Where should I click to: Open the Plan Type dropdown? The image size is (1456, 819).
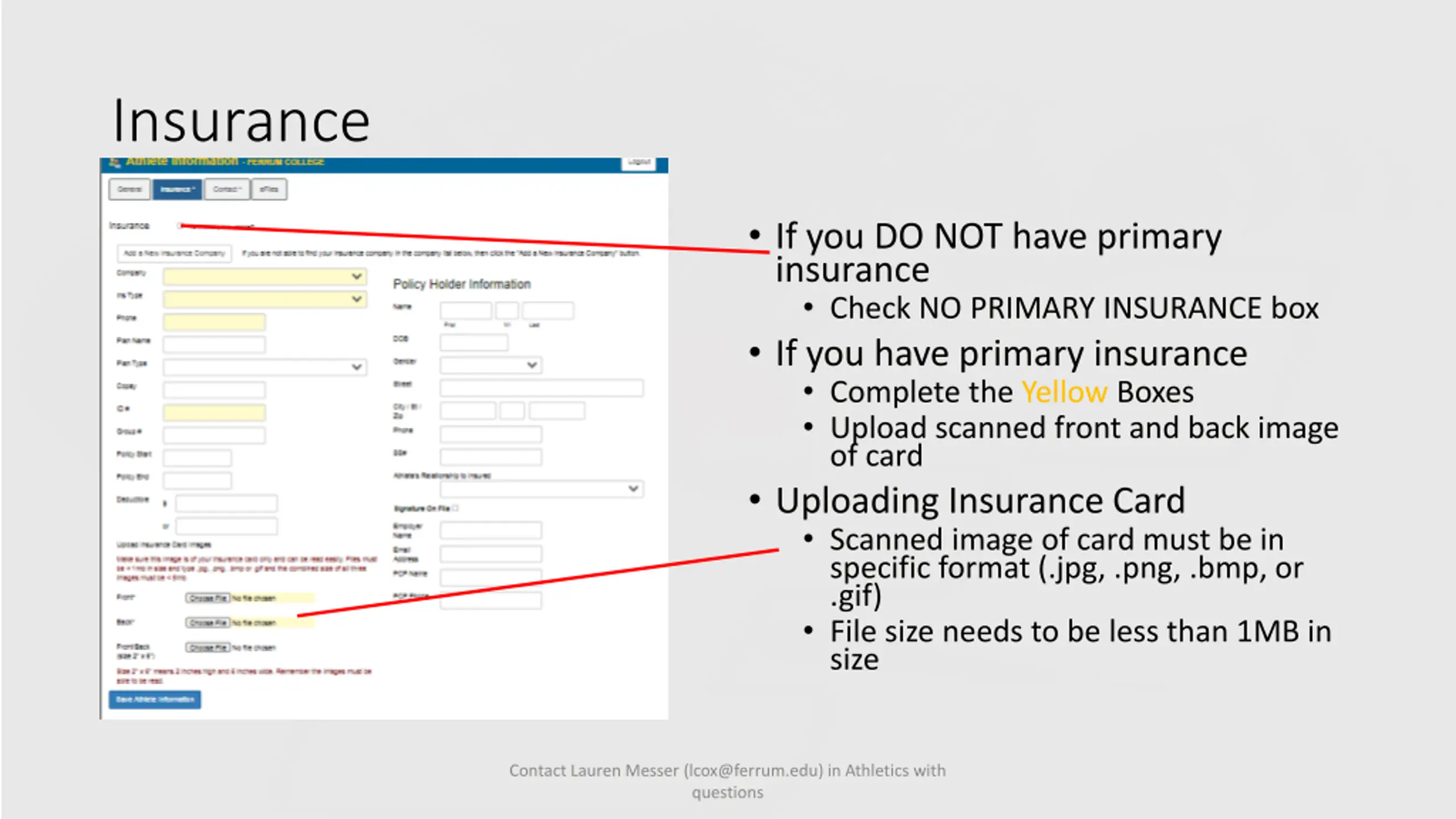point(264,367)
